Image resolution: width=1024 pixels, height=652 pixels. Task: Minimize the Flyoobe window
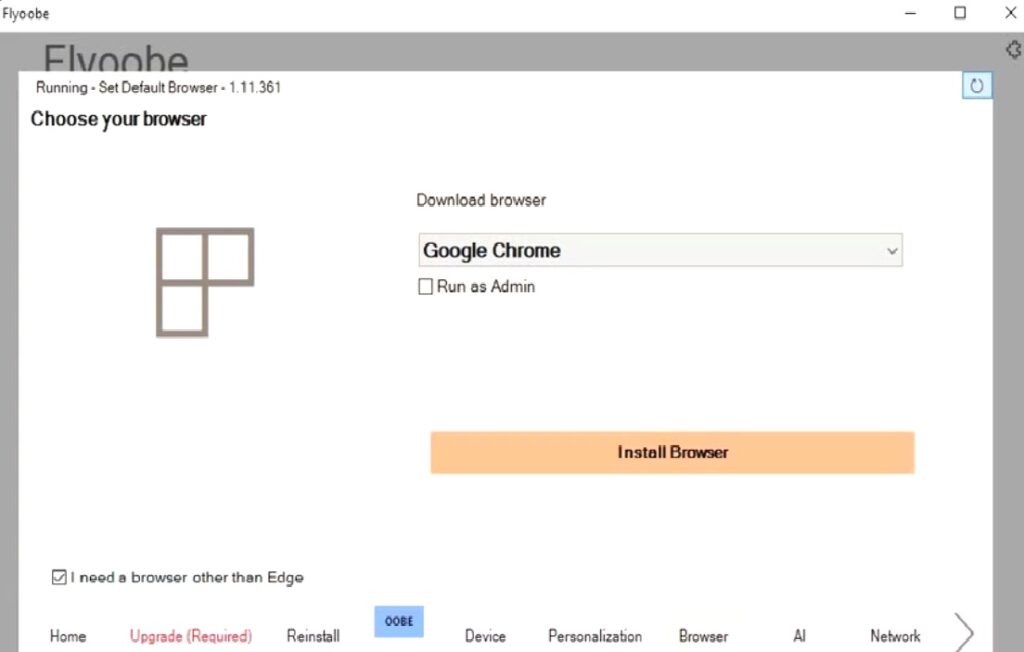(x=911, y=13)
